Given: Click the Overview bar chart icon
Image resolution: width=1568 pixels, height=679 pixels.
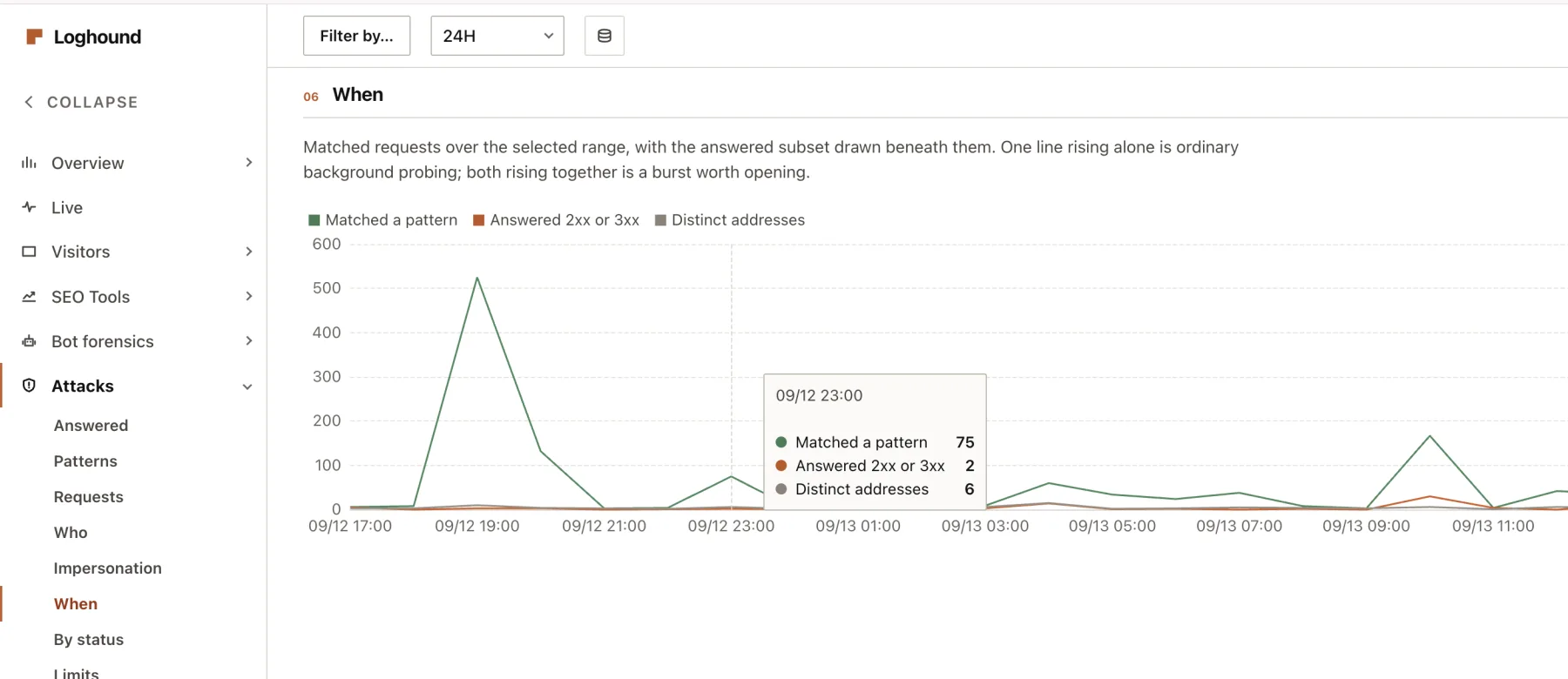Looking at the screenshot, I should tap(29, 163).
